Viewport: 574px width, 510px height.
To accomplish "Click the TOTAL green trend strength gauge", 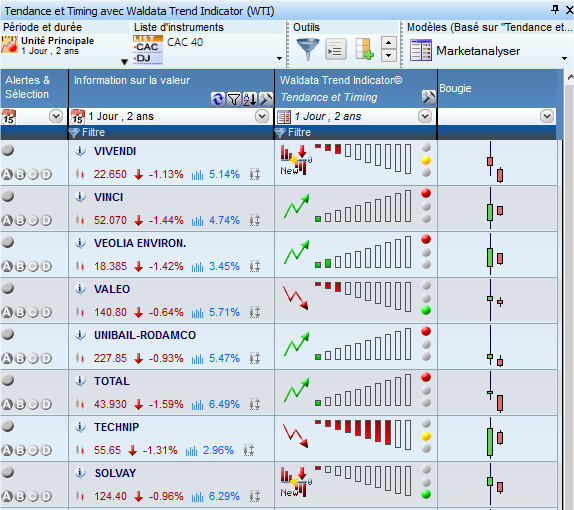I will click(363, 390).
